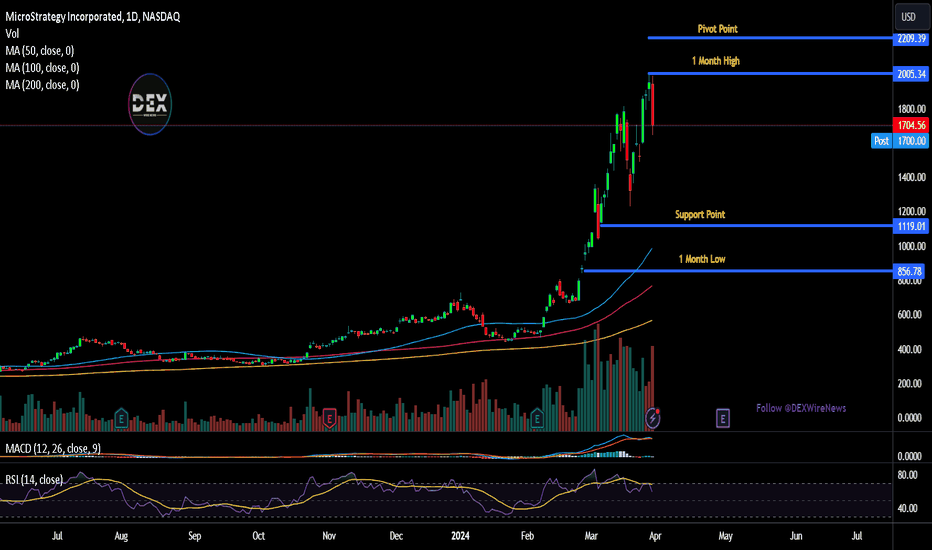The image size is (932, 550).
Task: Select the Vol indicator label
Action: pyautogui.click(x=12, y=34)
